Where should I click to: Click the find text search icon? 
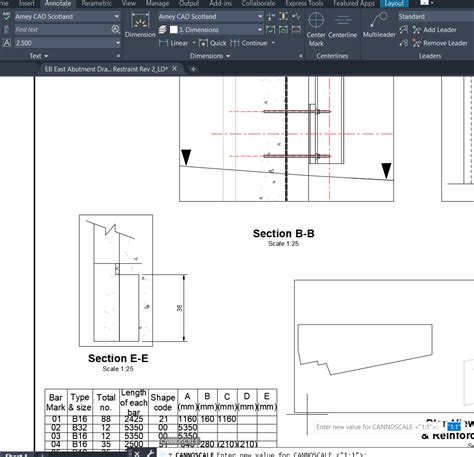115,29
